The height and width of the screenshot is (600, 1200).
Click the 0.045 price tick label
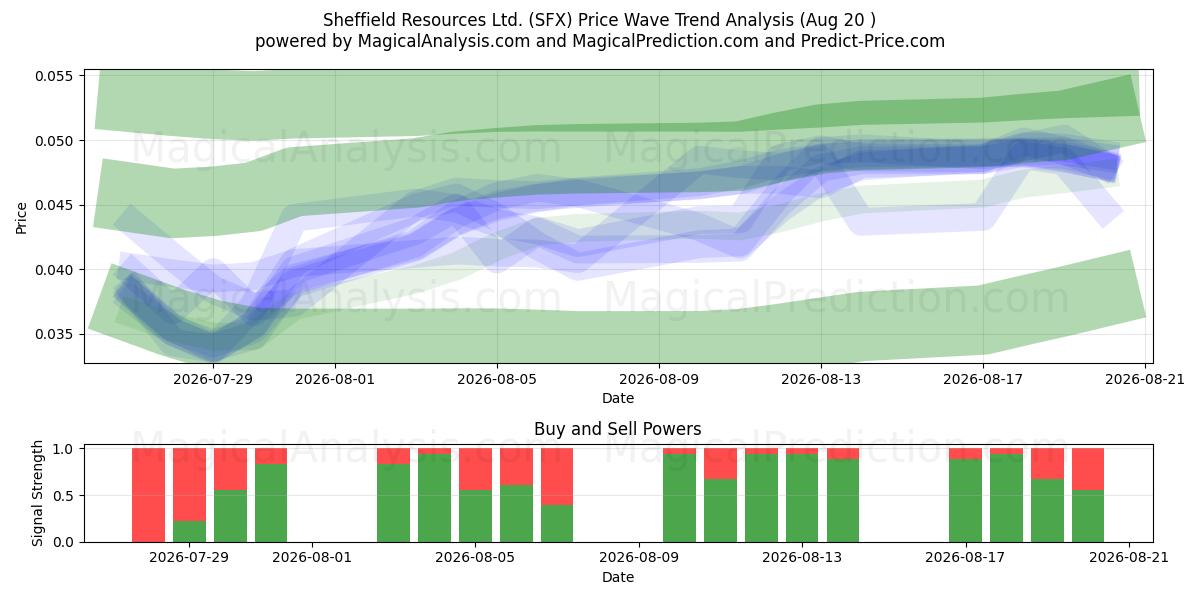point(55,206)
